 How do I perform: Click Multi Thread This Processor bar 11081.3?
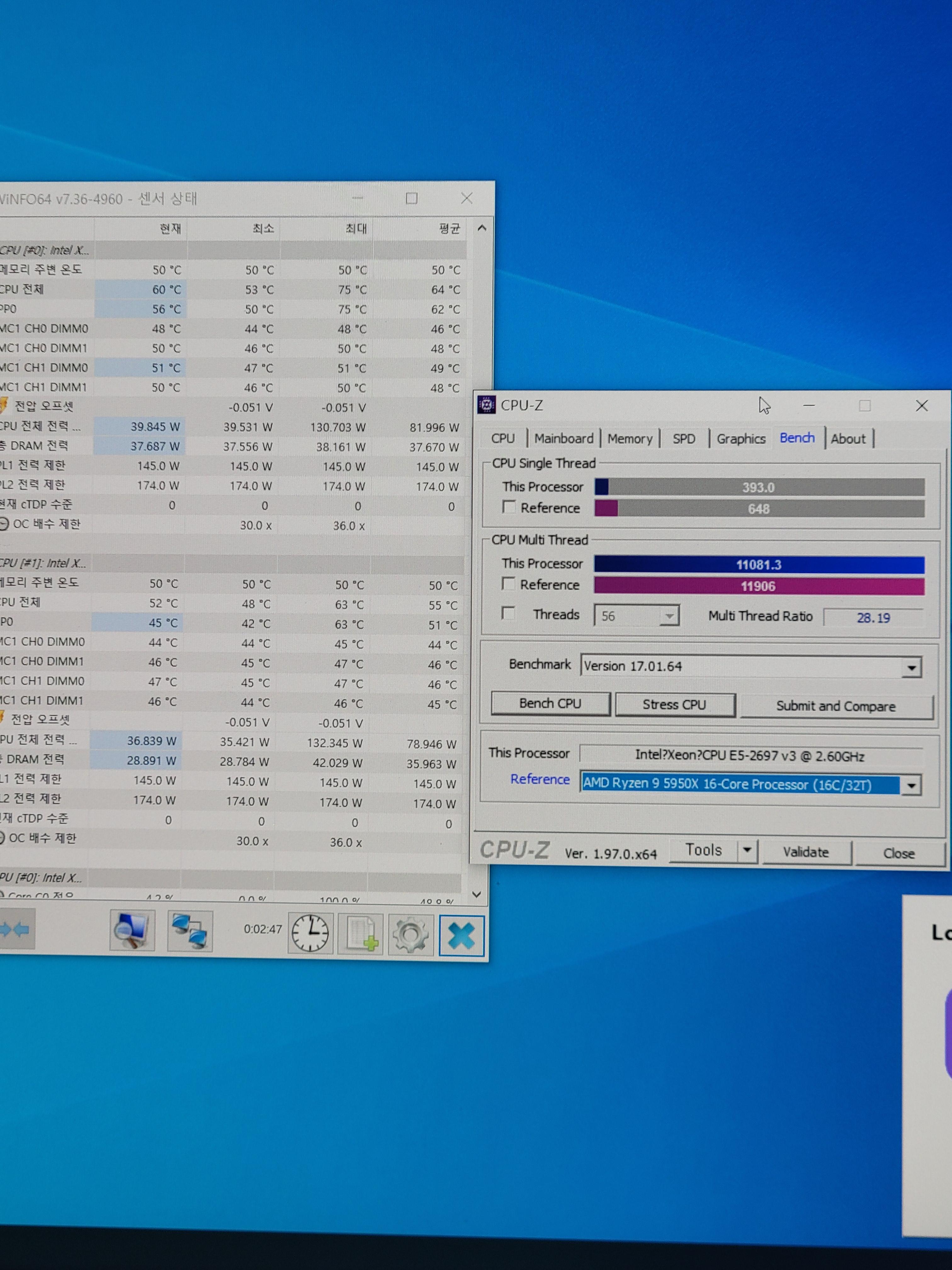(759, 564)
